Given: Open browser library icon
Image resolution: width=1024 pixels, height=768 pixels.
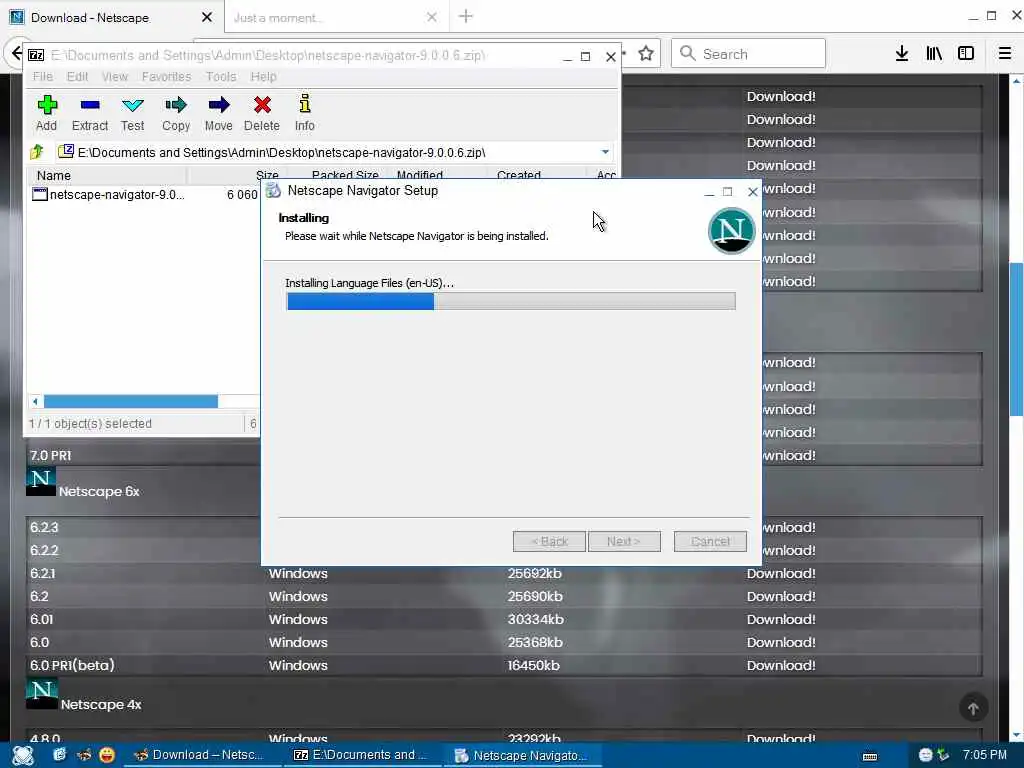Looking at the screenshot, I should [x=934, y=54].
